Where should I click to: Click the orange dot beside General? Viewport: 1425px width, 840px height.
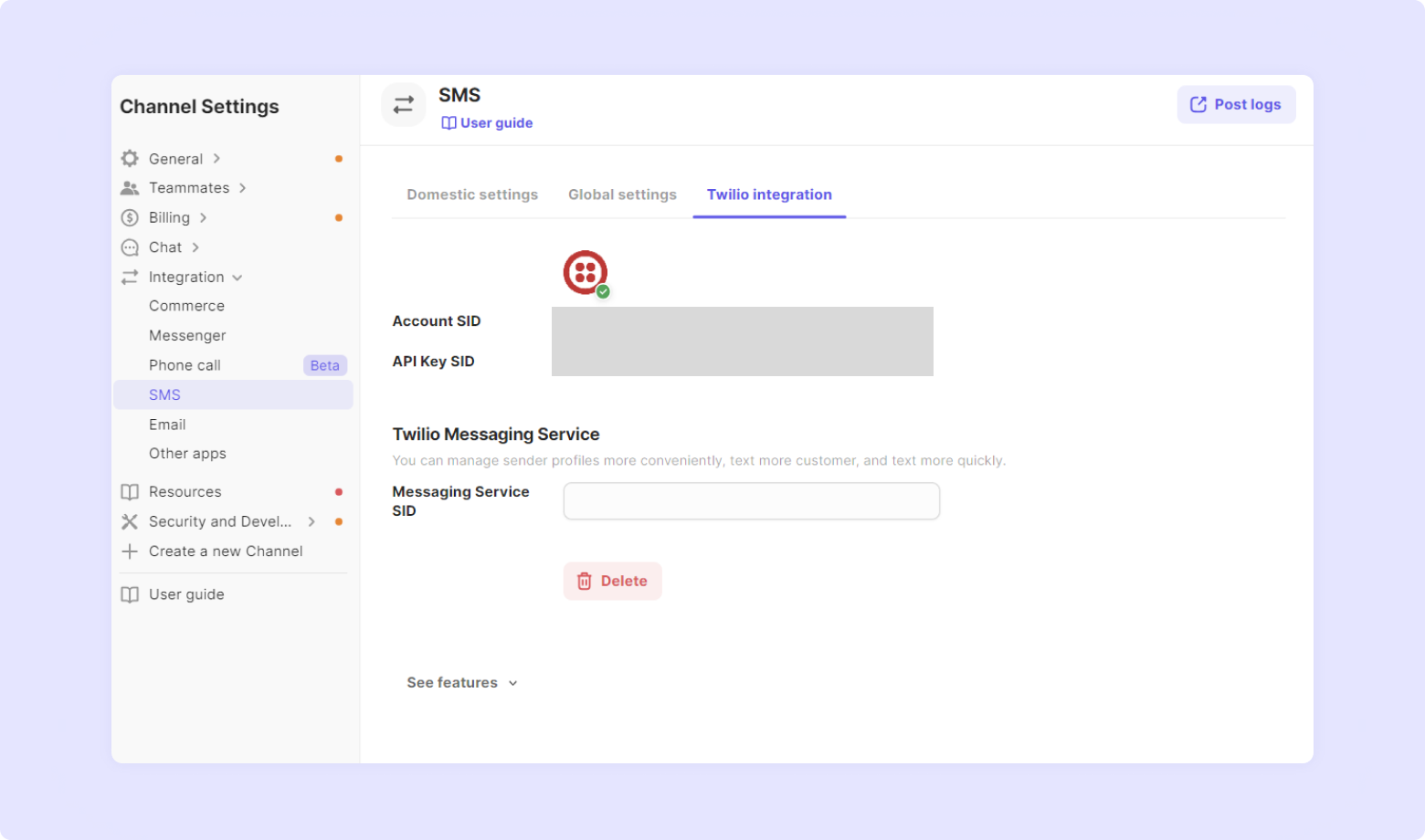coord(339,159)
